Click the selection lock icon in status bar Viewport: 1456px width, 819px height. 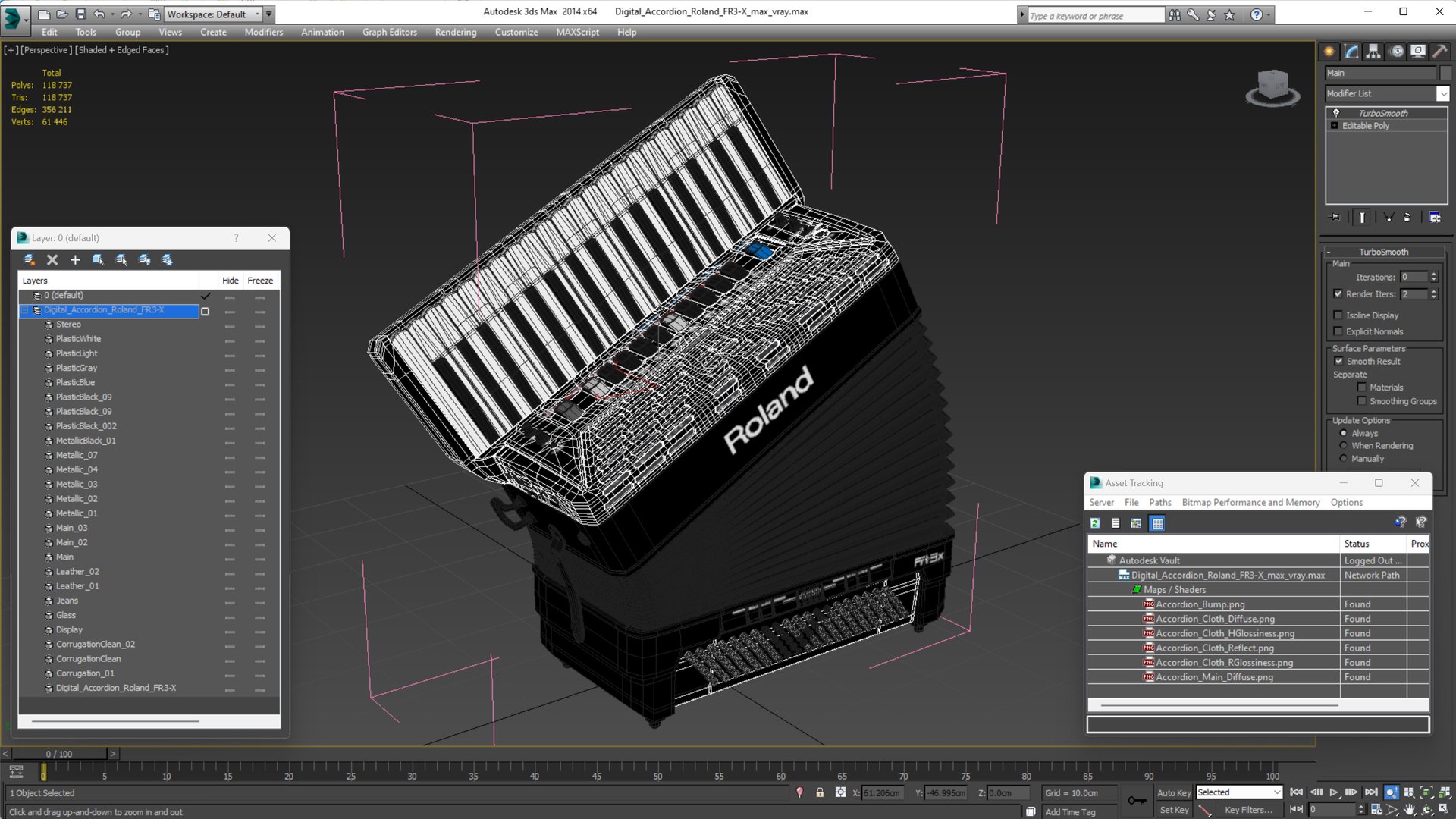(x=820, y=792)
